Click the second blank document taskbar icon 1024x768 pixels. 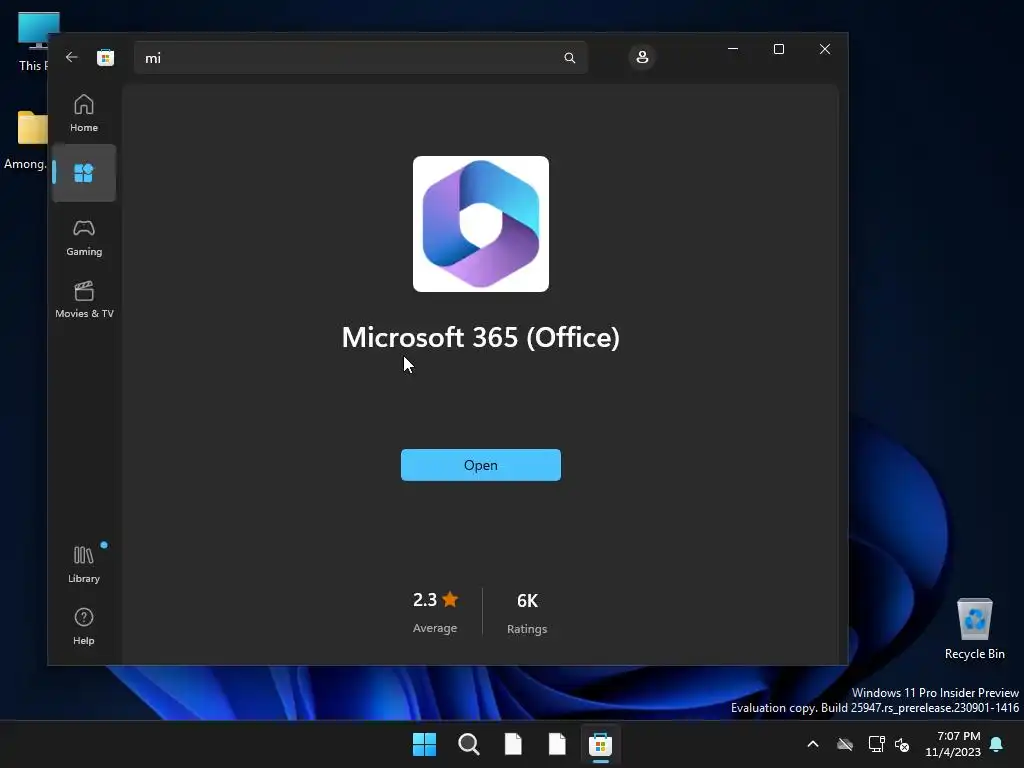(557, 744)
